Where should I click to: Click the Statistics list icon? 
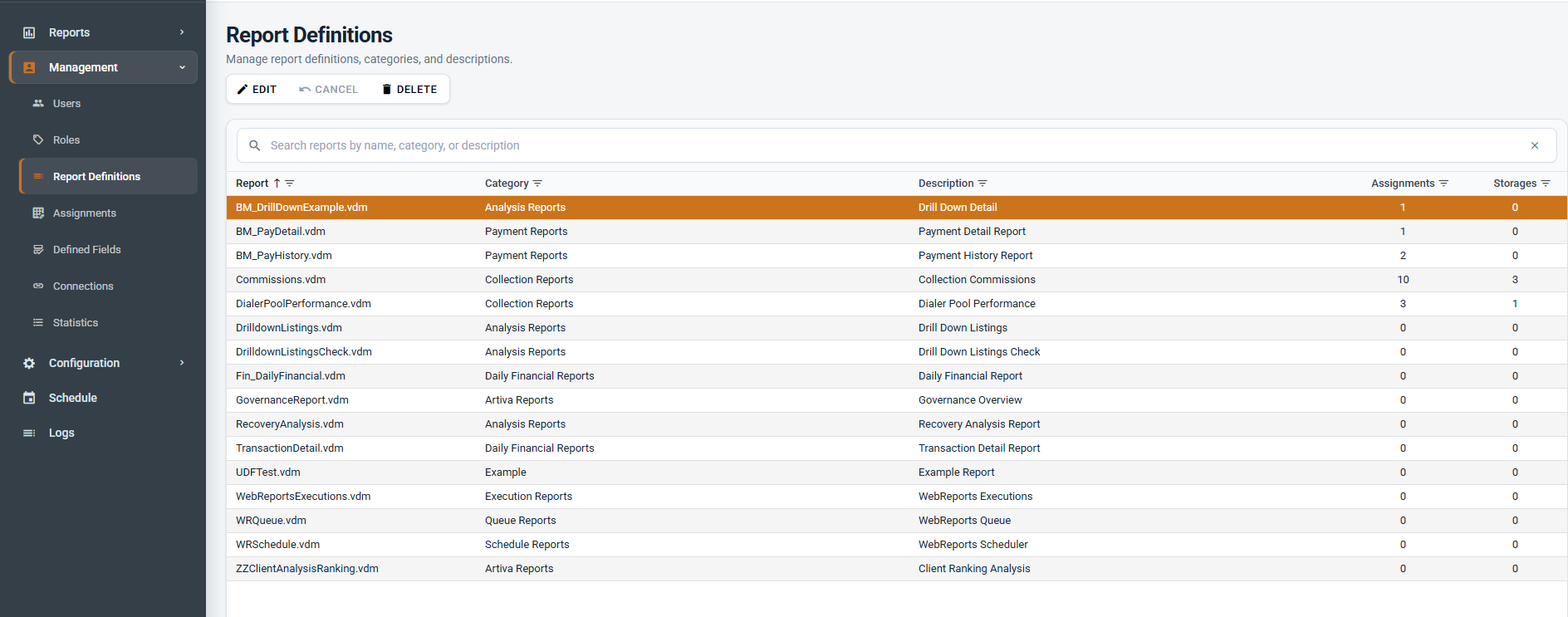click(38, 323)
